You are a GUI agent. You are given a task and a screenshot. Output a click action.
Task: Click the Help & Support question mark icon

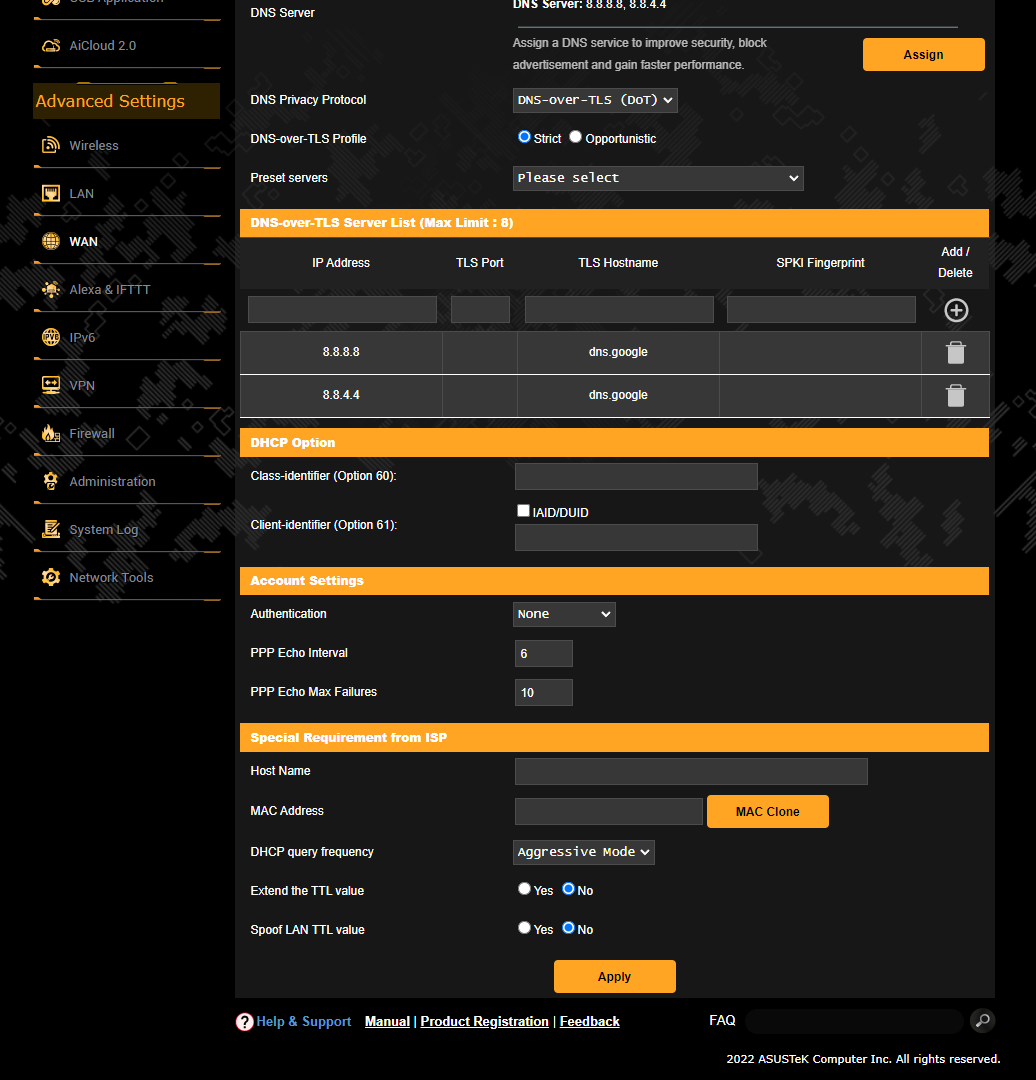pyautogui.click(x=245, y=1021)
